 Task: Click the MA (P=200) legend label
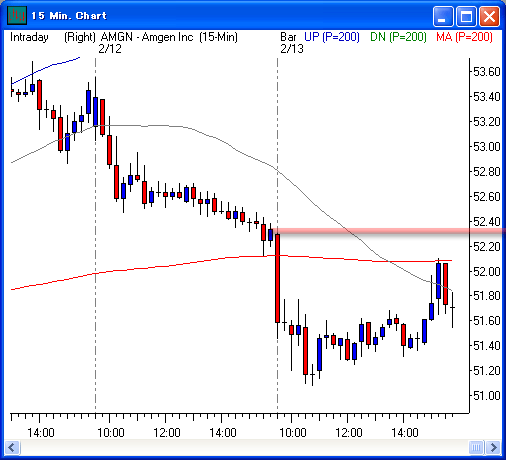tap(464, 37)
